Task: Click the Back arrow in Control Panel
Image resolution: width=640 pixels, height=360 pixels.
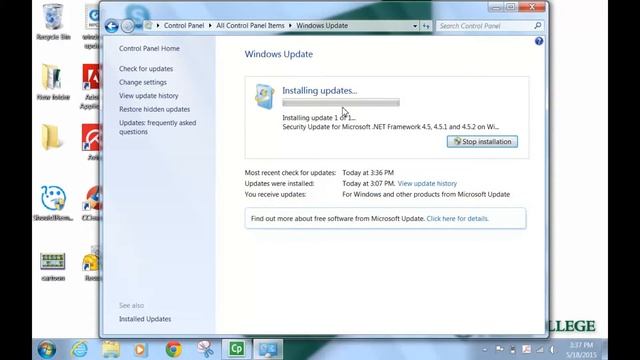Action: [x=111, y=26]
